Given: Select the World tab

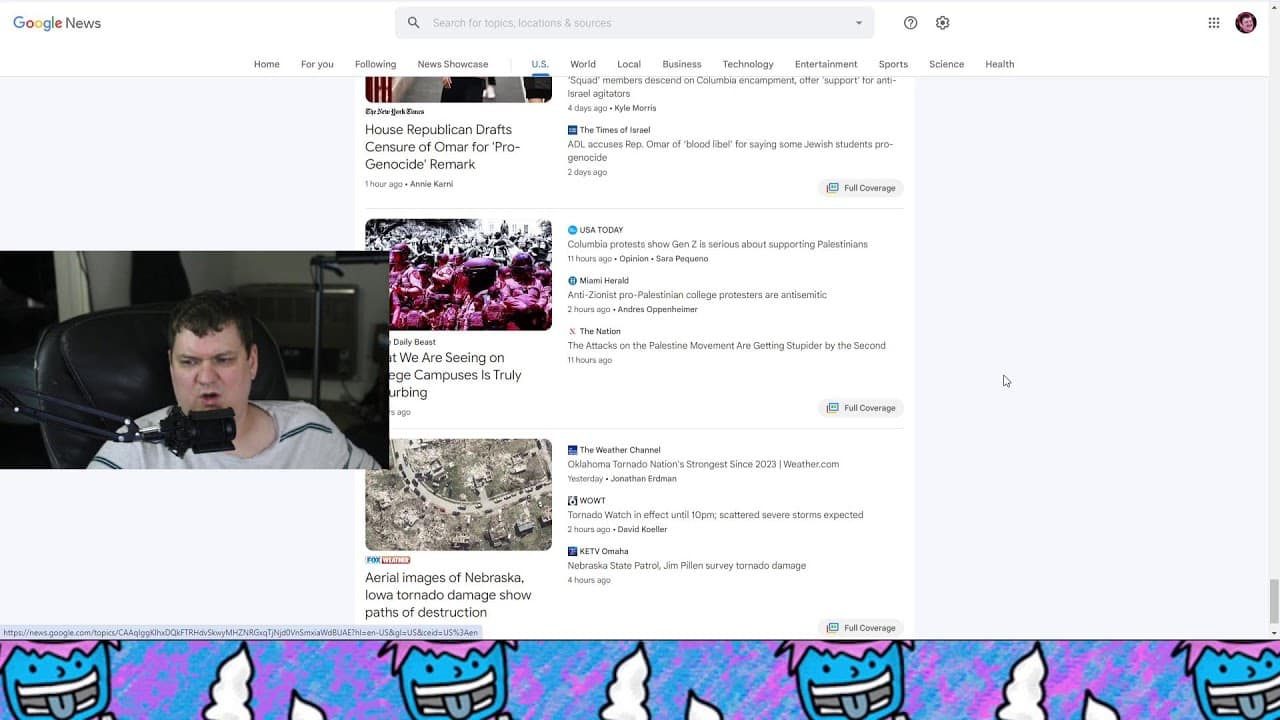Looking at the screenshot, I should 583,64.
